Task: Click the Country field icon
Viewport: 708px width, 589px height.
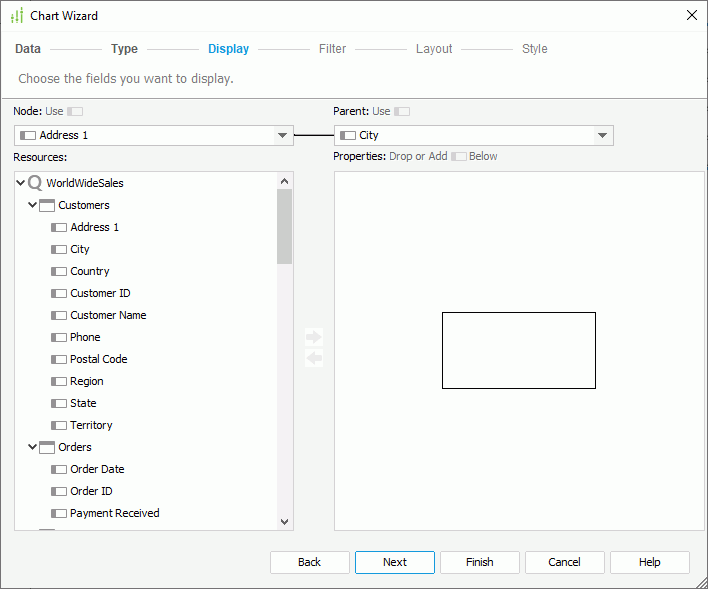Action: pyautogui.click(x=59, y=271)
